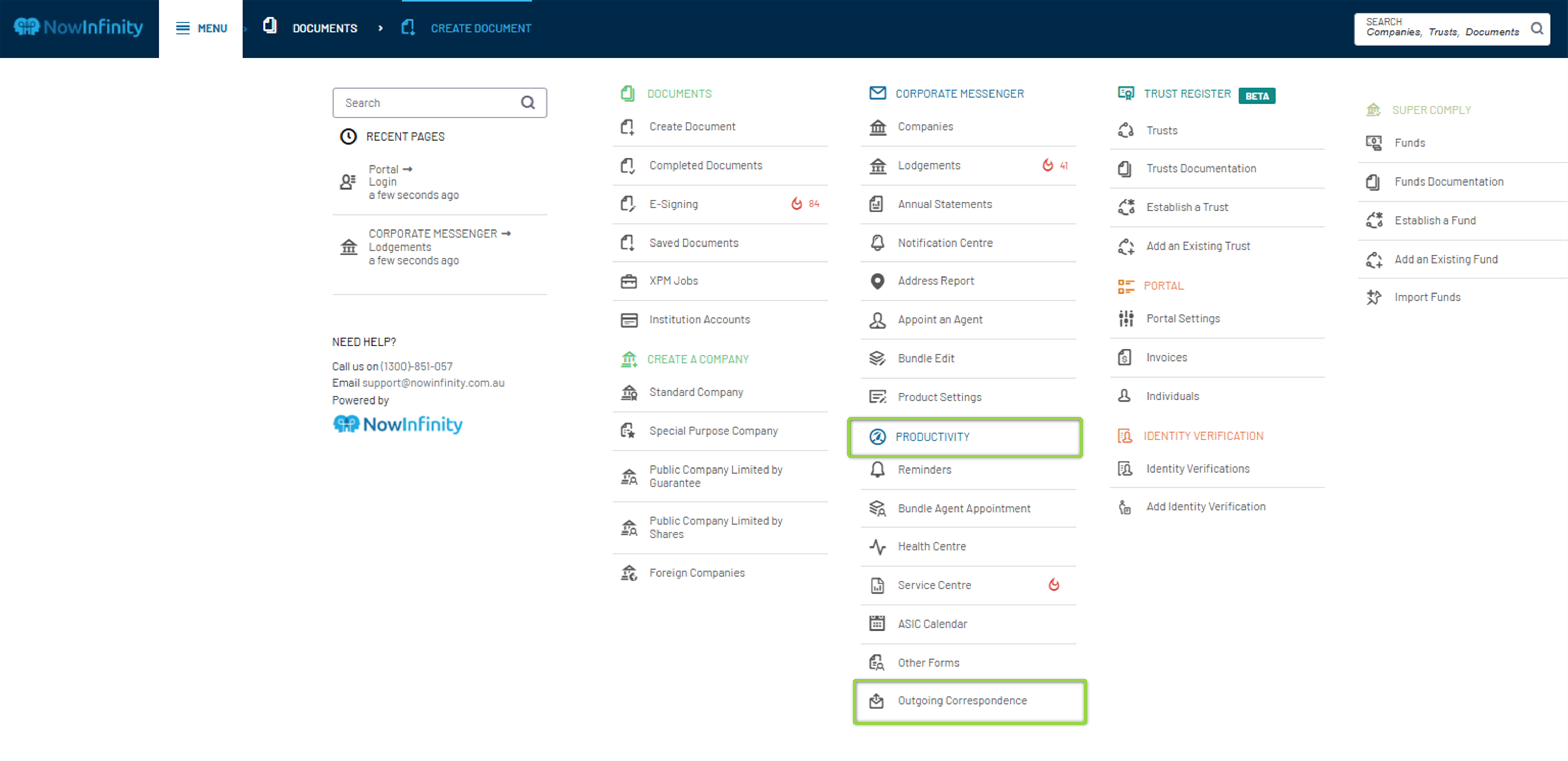Click the magnifier icon in menu search field

528,103
